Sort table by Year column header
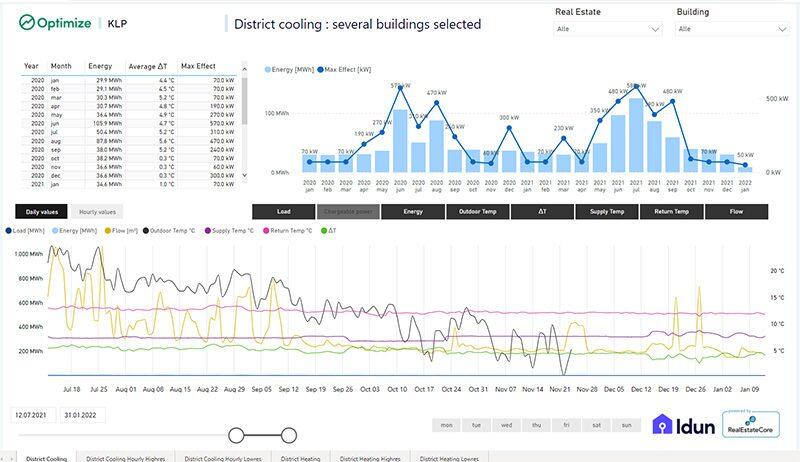 tap(31, 66)
